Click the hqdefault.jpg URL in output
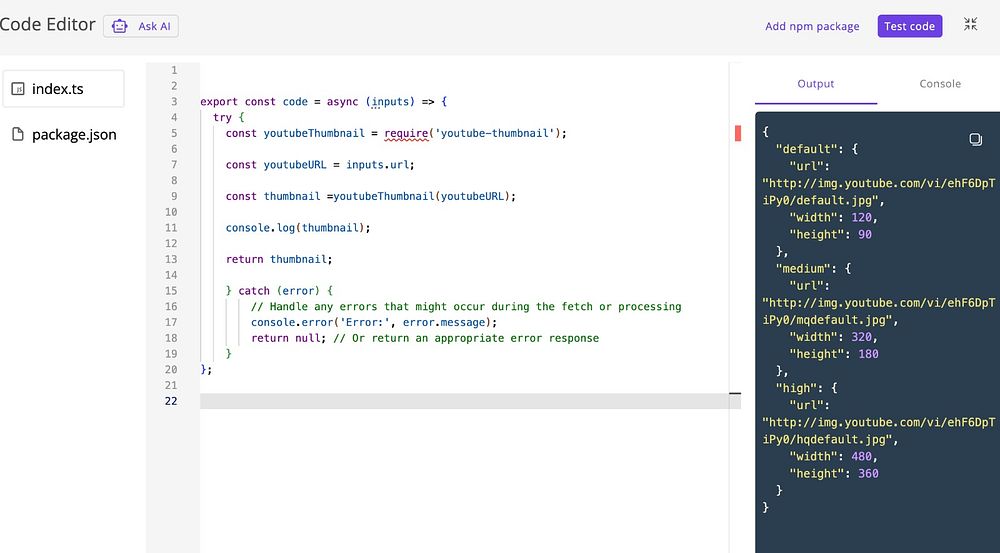 (x=879, y=431)
